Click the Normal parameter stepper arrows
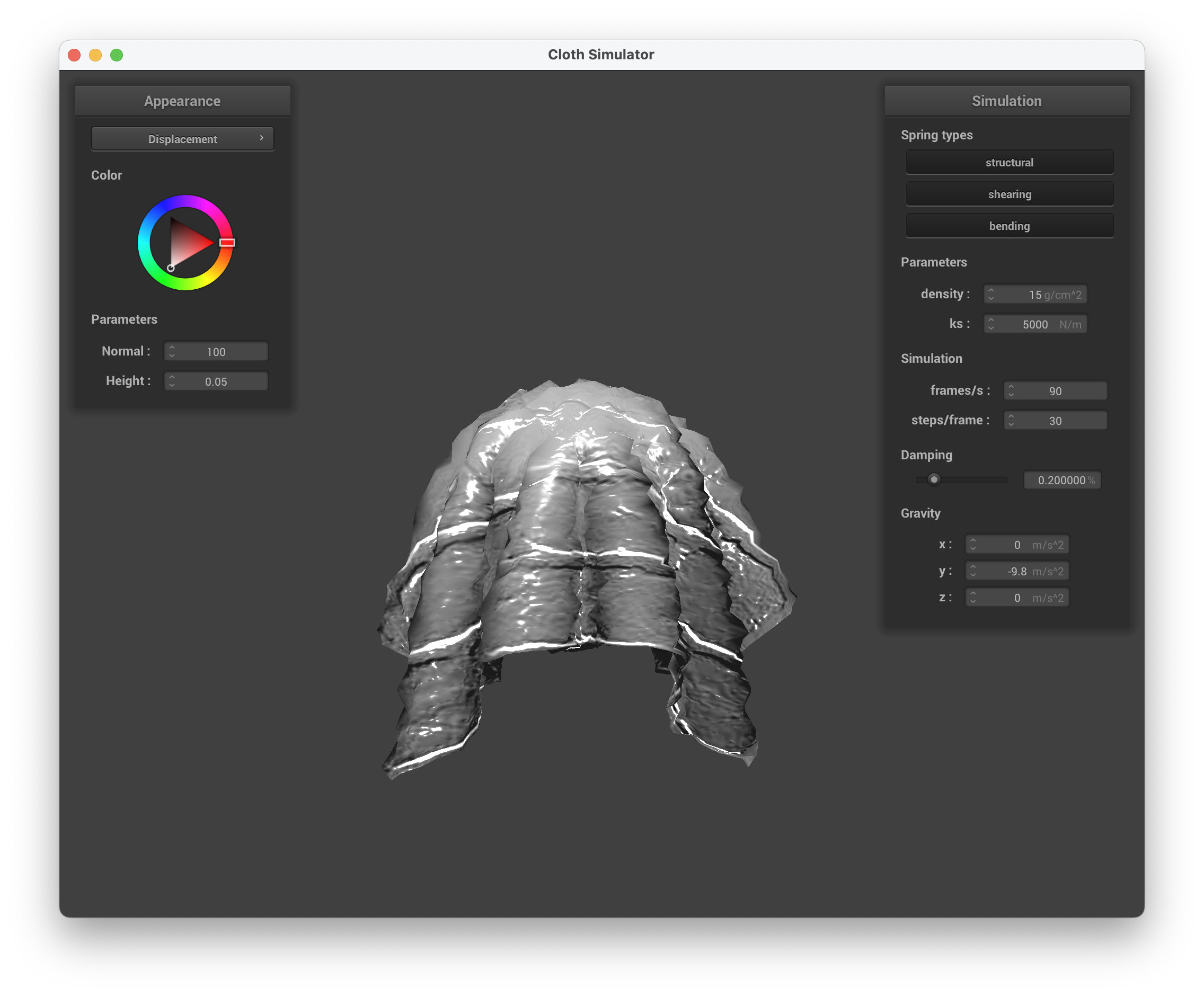The image size is (1204, 996). [171, 351]
